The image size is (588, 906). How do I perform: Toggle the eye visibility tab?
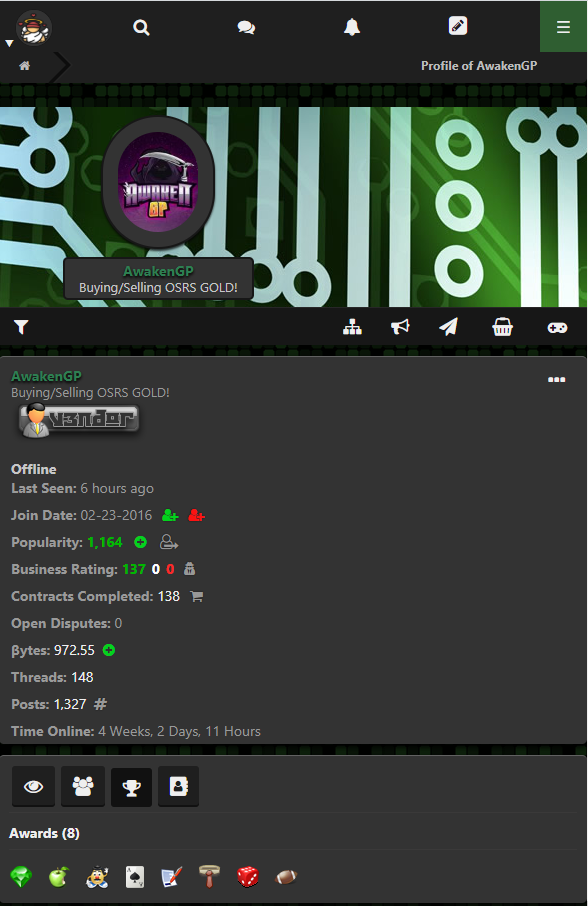click(x=34, y=786)
